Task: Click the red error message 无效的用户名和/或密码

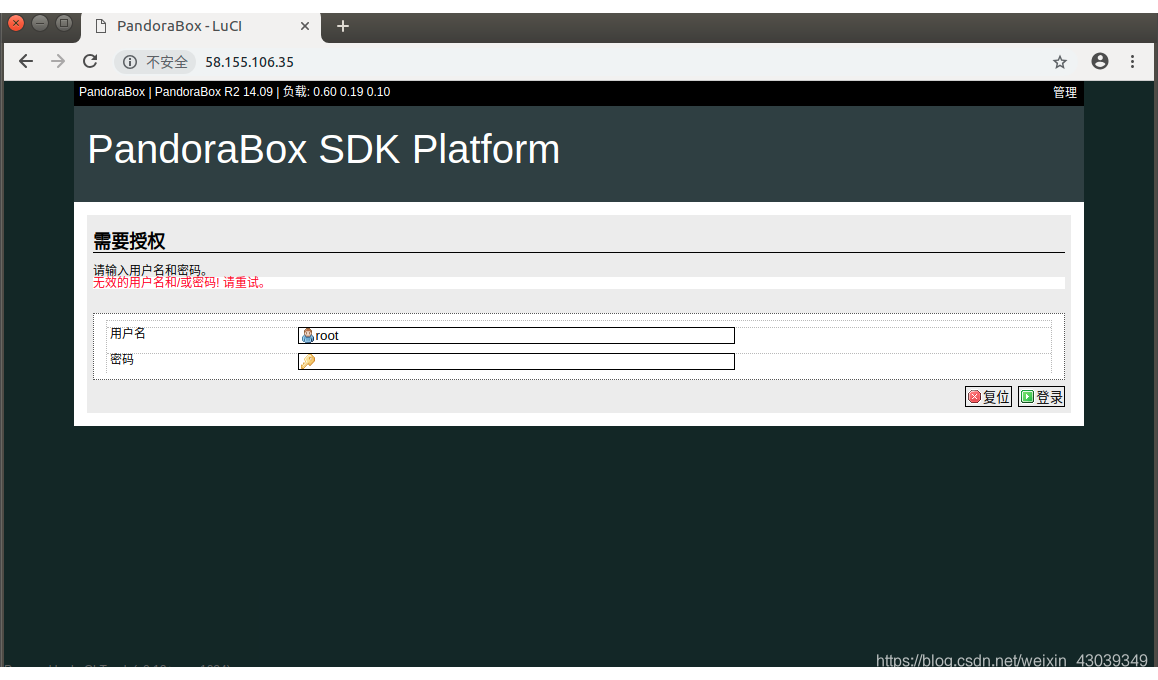Action: point(179,283)
